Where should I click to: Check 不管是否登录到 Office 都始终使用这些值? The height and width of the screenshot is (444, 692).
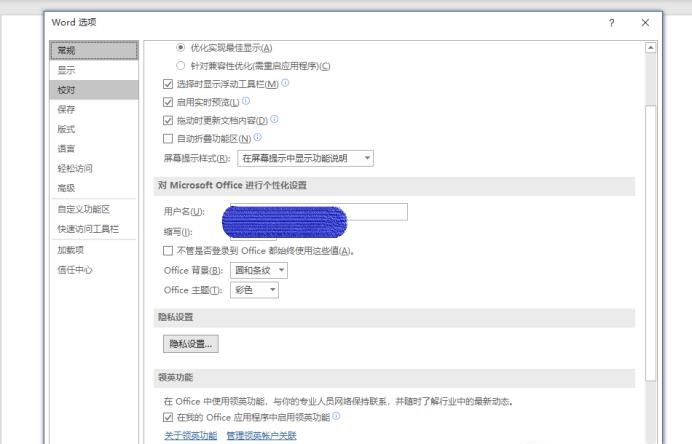click(168, 251)
